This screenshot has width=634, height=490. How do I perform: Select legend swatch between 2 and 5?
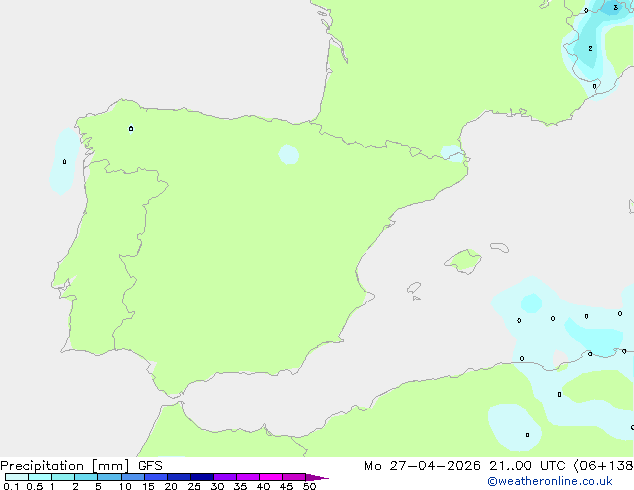86,477
